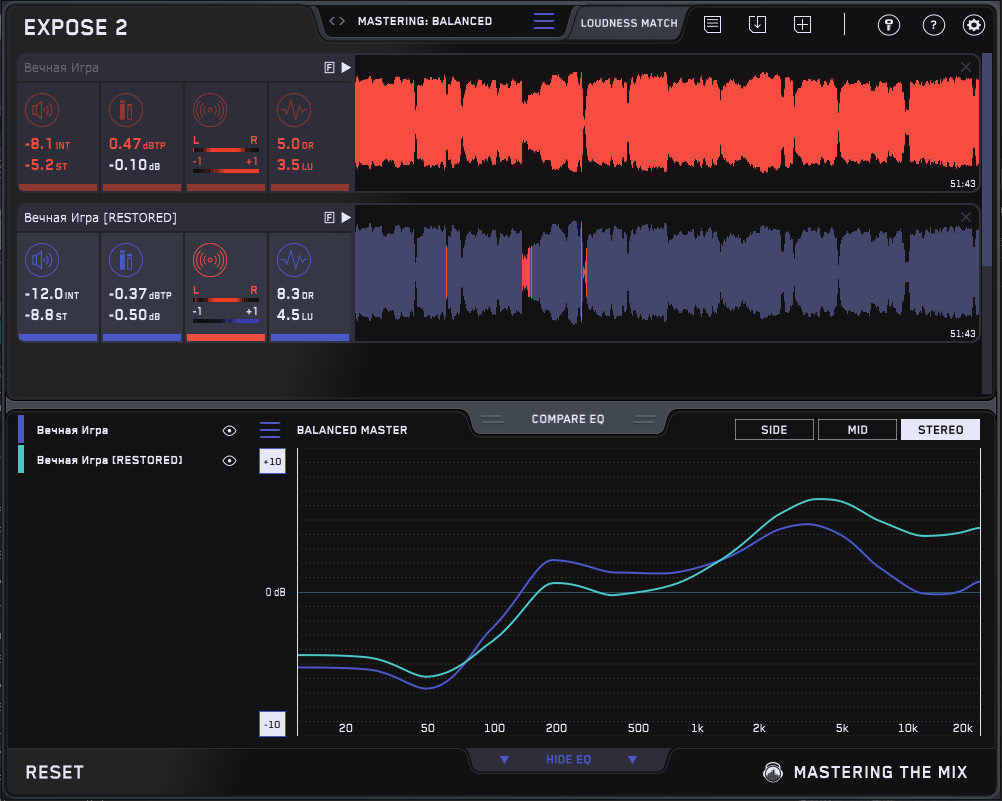Click the -5.2 ST short-term loudness value
Screen dimensions: 1002x801
[x=45, y=165]
